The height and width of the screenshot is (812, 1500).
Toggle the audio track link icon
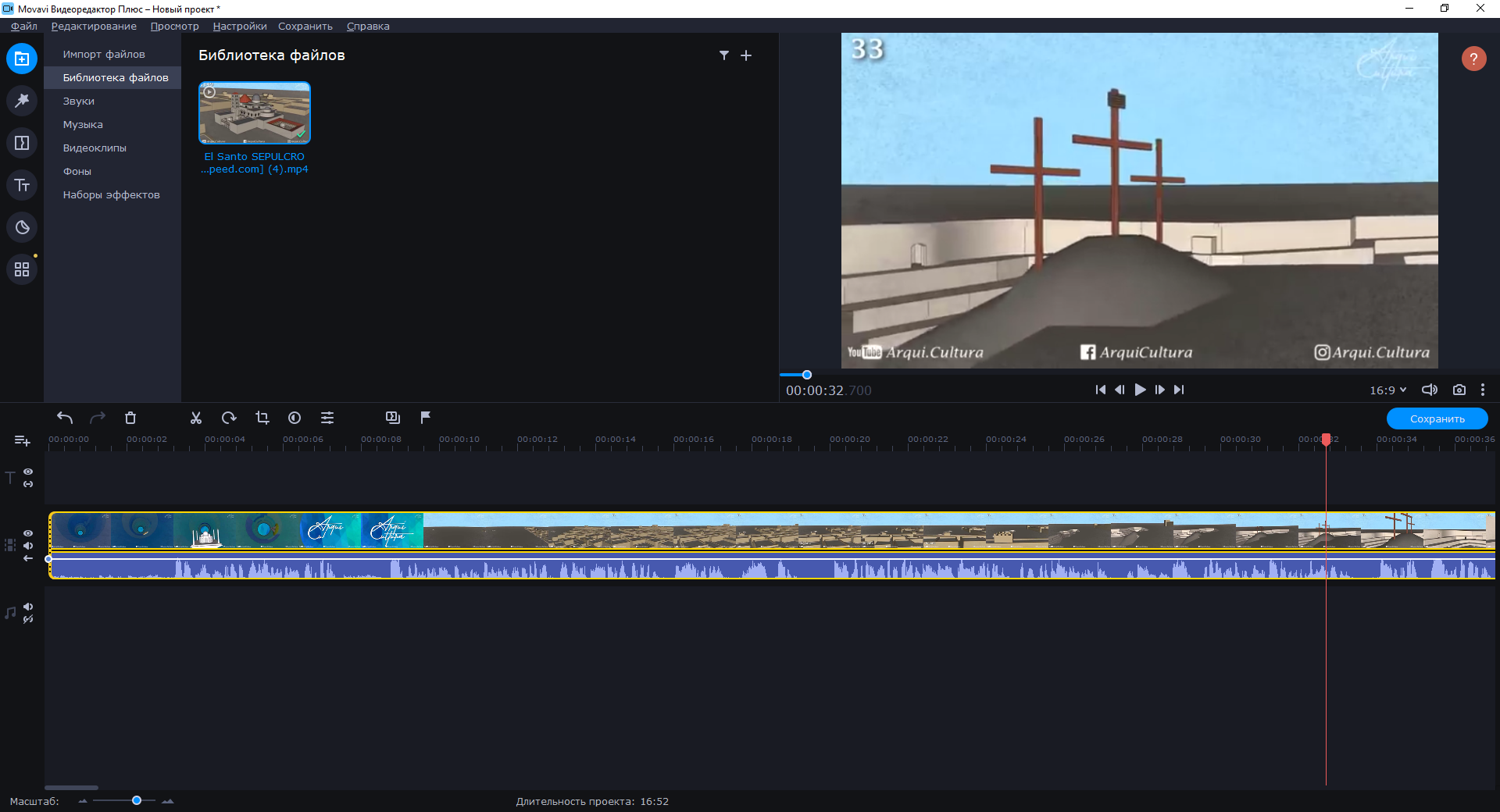[x=28, y=619]
